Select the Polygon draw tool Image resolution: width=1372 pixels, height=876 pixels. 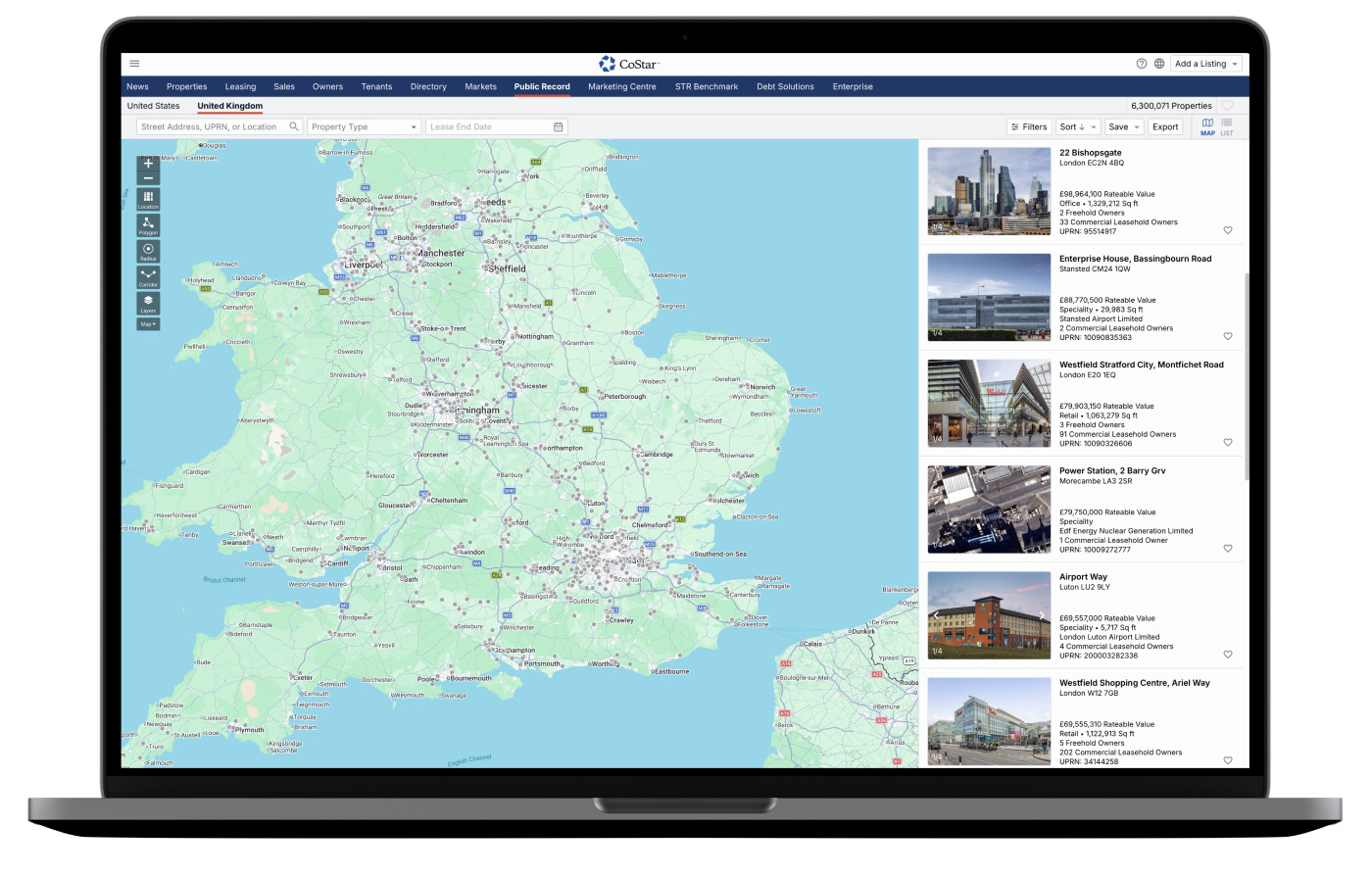coord(148,225)
